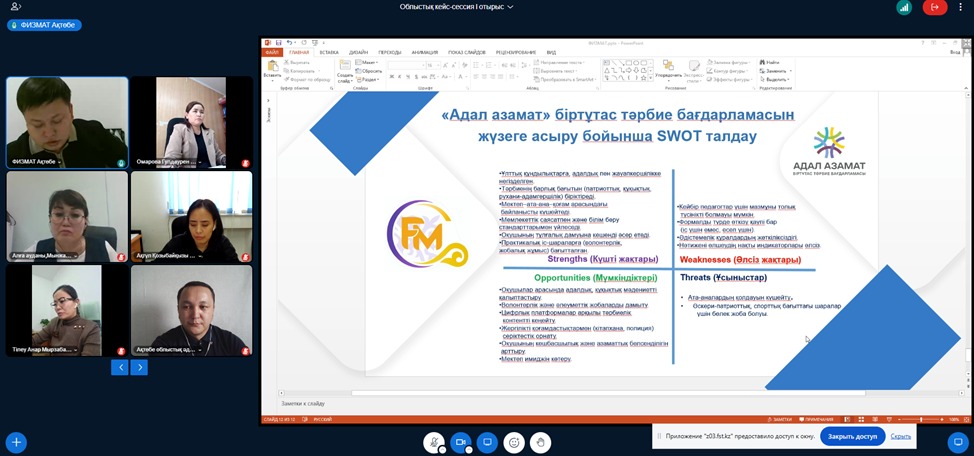
Task: Click the Скрыть link
Action: (901, 436)
